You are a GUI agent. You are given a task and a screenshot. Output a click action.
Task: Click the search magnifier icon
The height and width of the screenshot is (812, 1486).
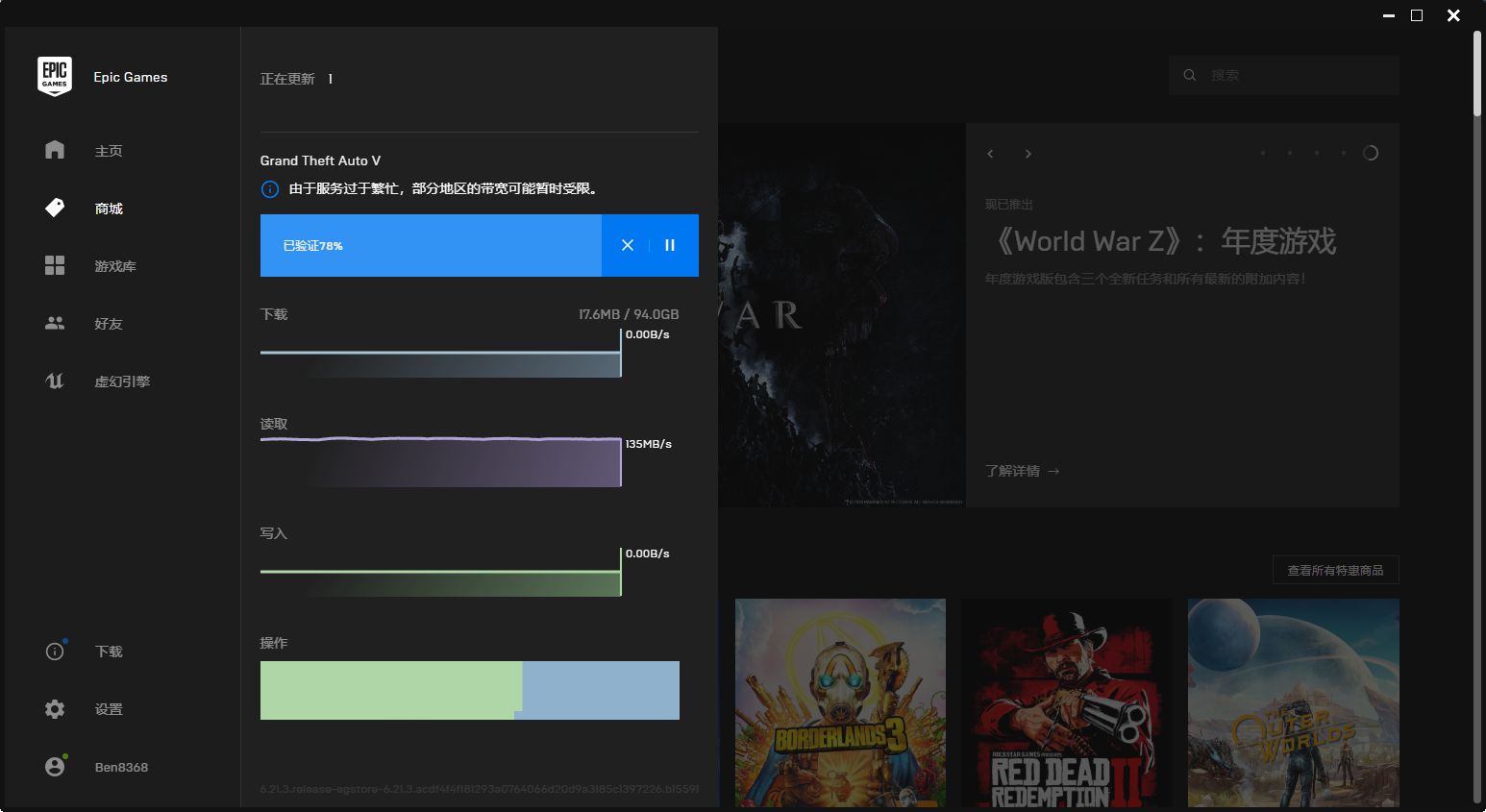pos(1190,75)
